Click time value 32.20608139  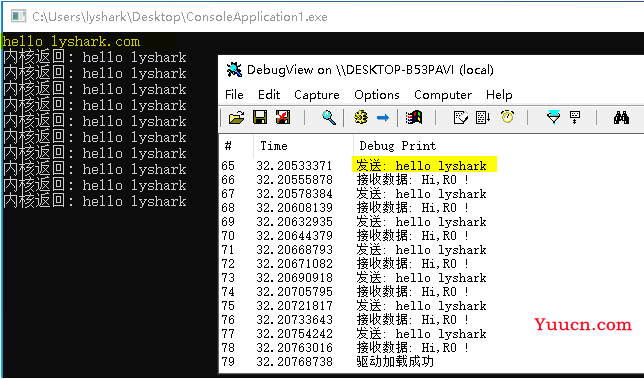tap(294, 208)
